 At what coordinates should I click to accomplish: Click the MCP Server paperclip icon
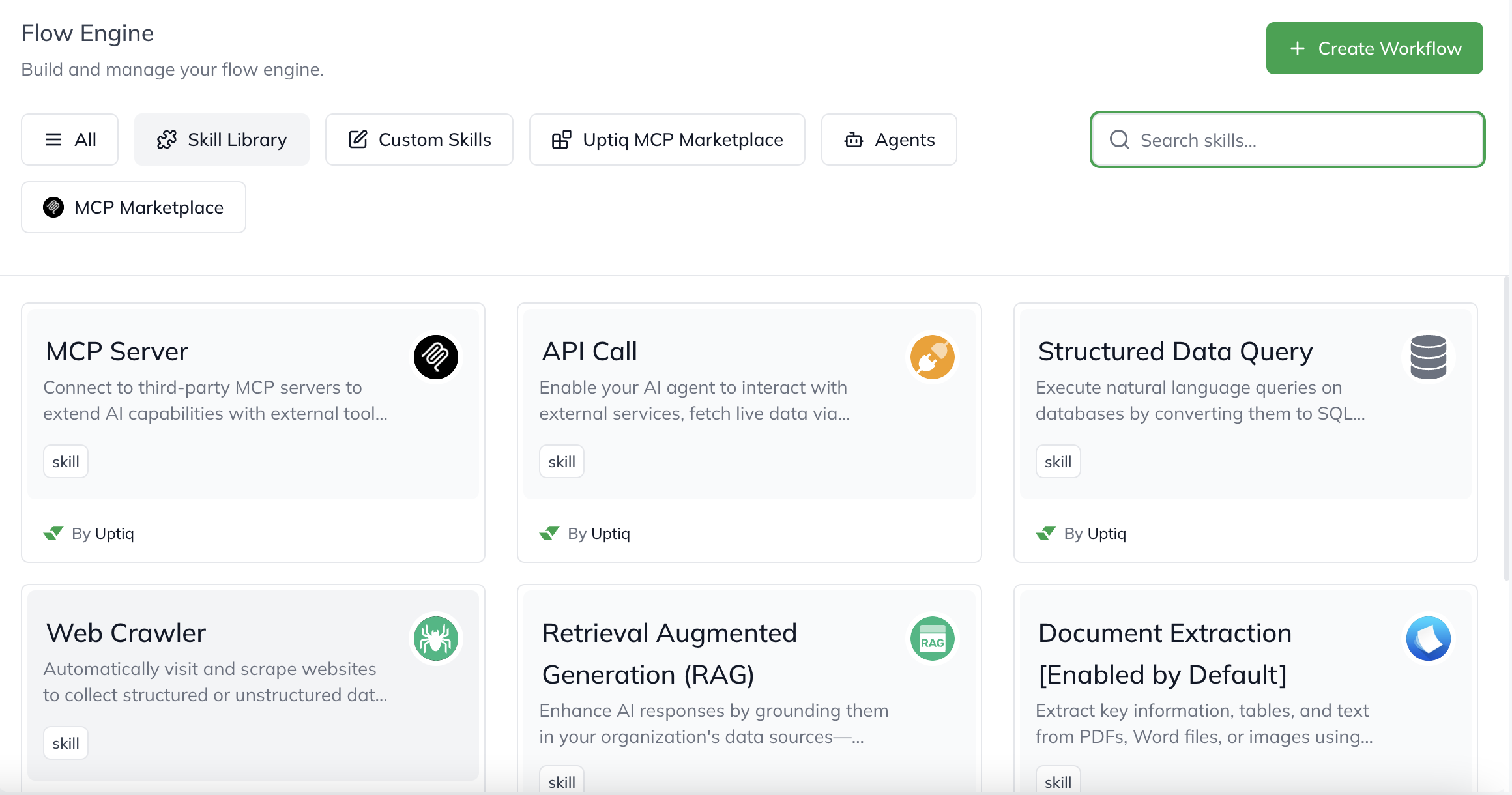coord(436,357)
